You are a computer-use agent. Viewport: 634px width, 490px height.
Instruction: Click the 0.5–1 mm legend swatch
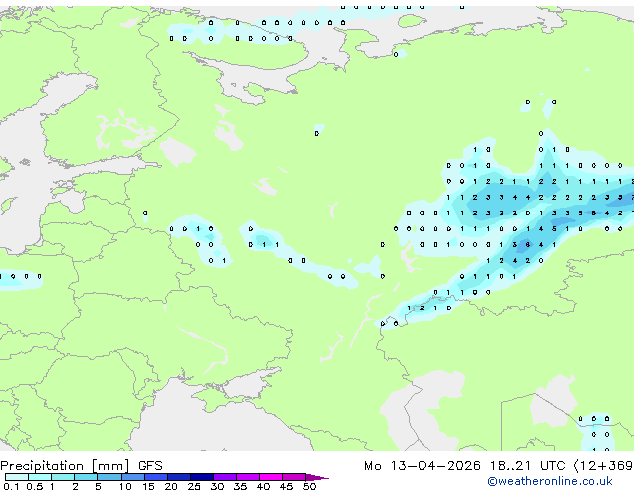point(40,477)
